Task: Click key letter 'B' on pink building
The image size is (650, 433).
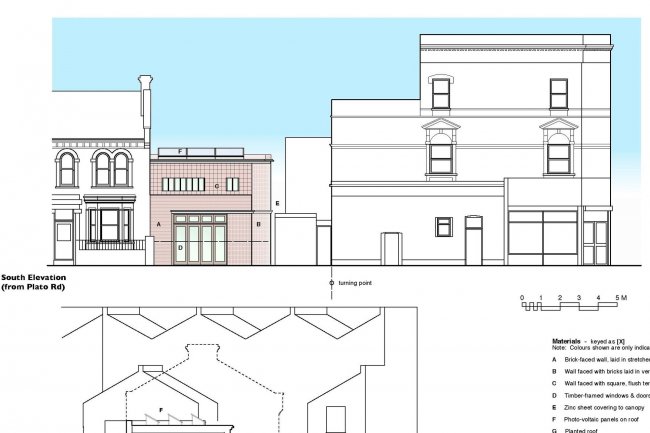Action: point(258,224)
